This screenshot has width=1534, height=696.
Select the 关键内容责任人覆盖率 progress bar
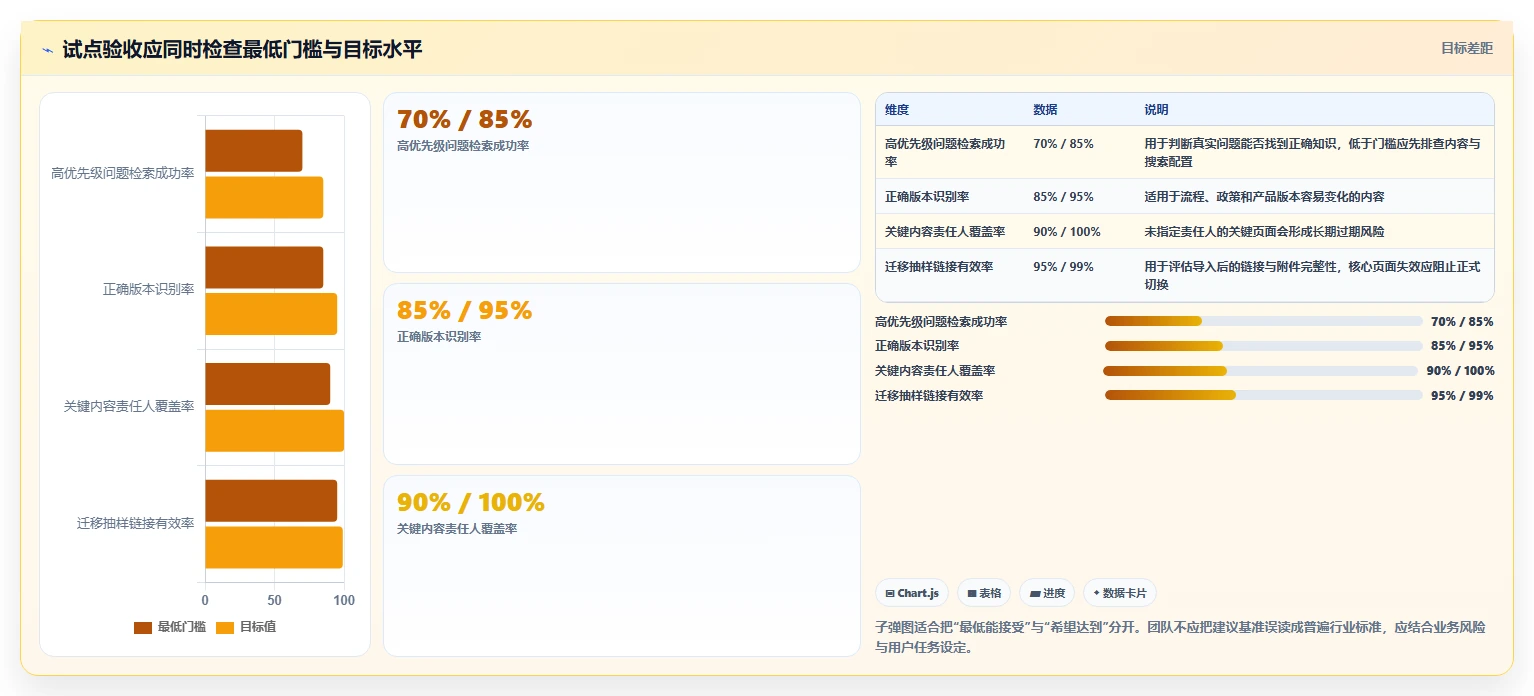point(1260,371)
